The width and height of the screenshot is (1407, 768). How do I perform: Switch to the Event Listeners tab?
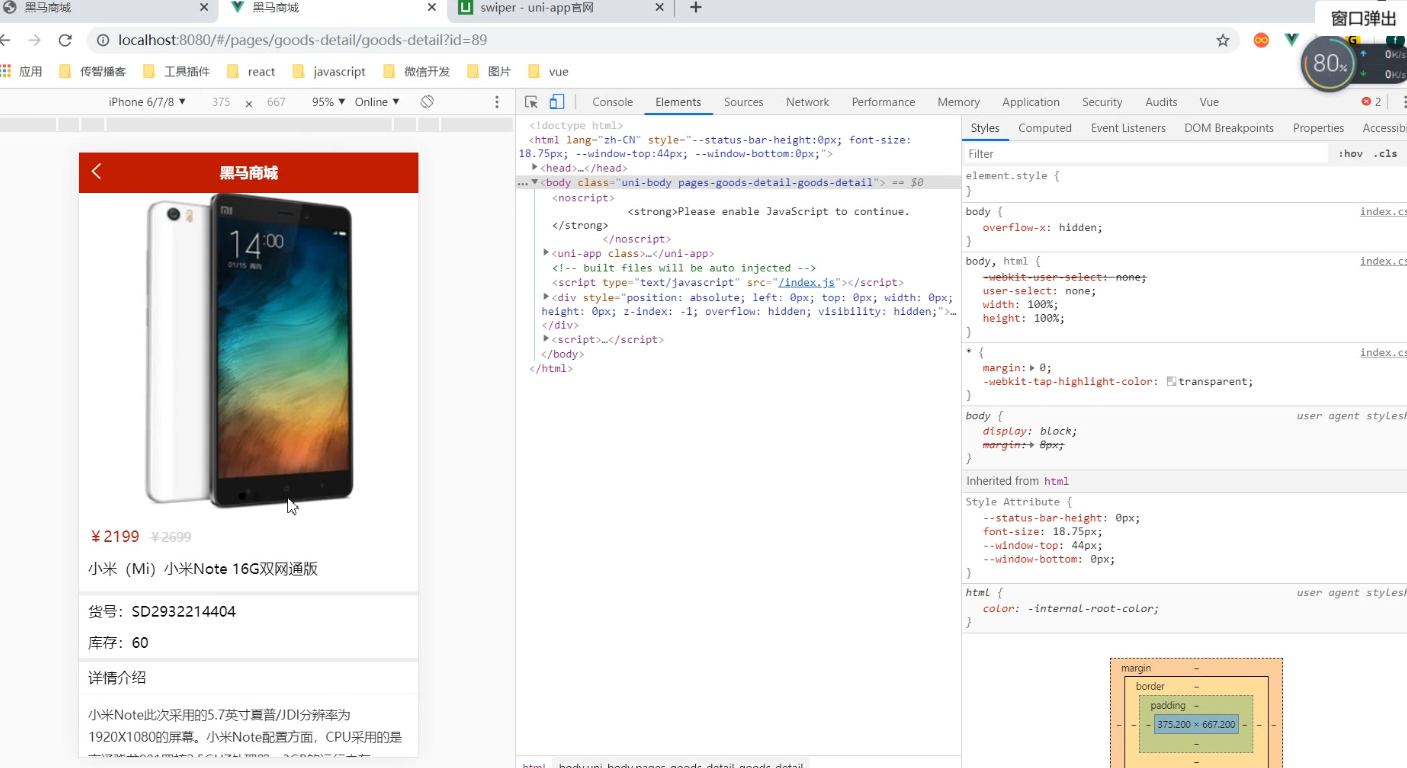point(1128,128)
